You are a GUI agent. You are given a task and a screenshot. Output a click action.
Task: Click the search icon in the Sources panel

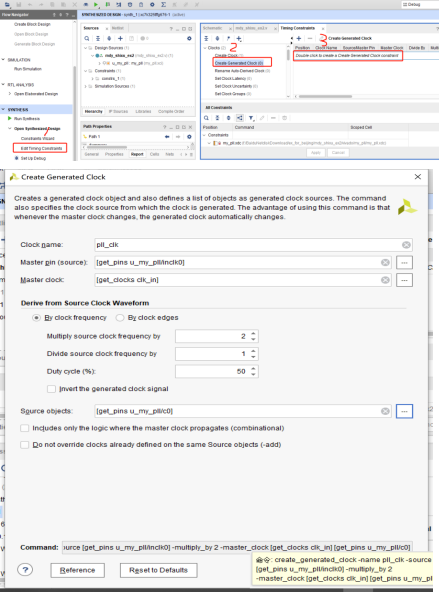coord(87,38)
